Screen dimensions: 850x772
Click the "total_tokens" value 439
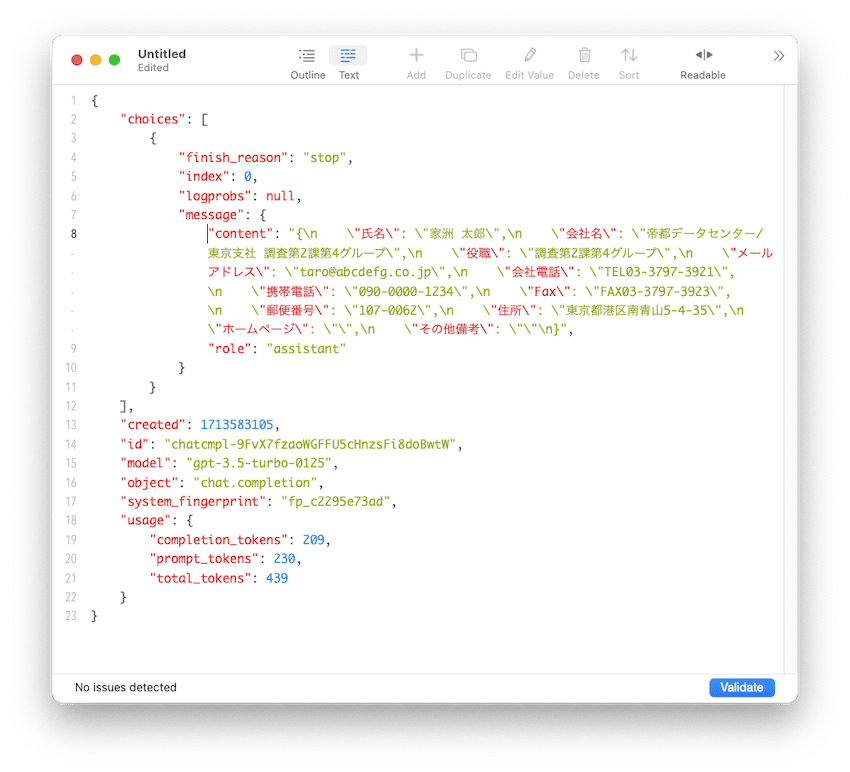point(276,578)
